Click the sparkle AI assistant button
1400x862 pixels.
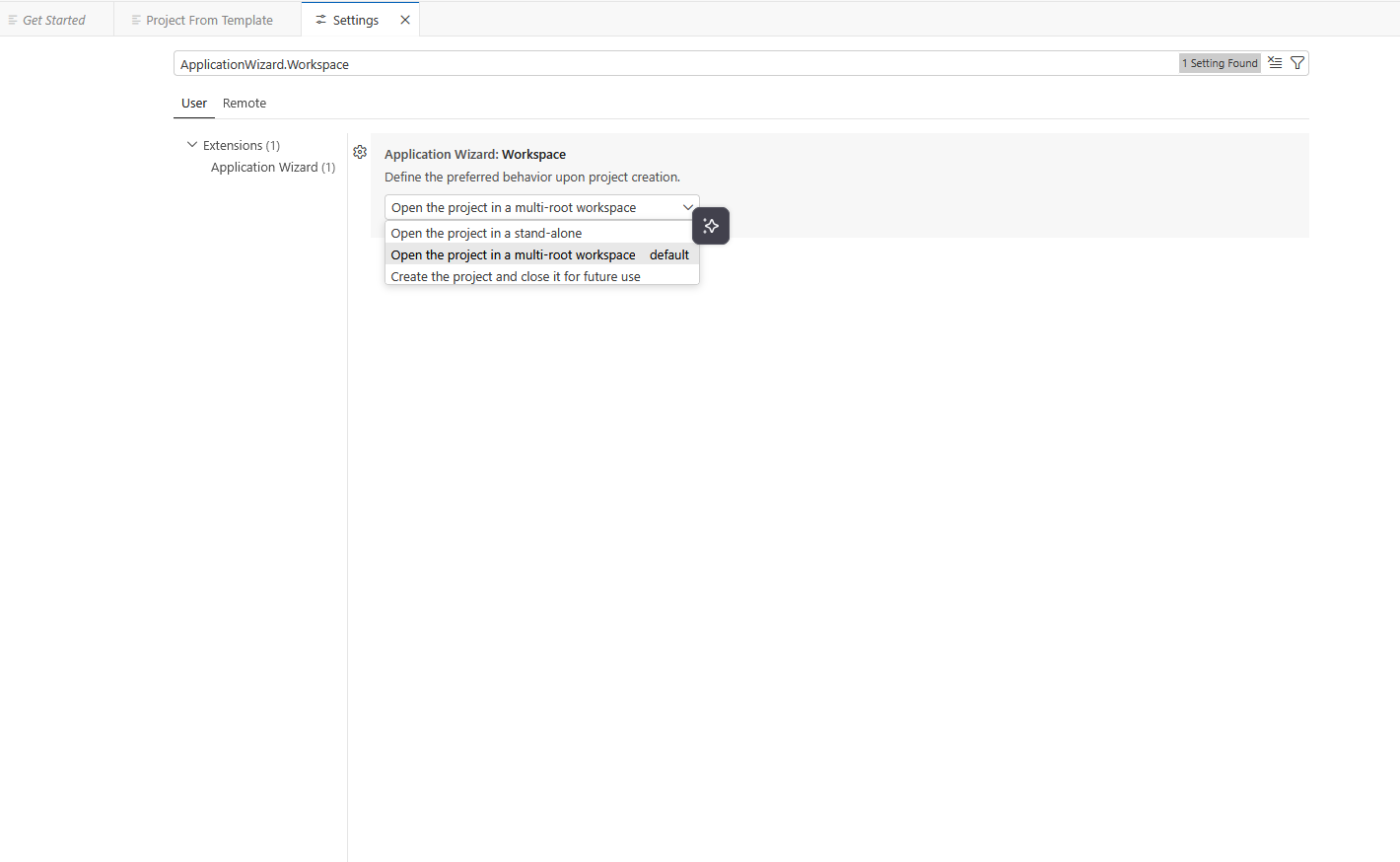click(x=711, y=226)
